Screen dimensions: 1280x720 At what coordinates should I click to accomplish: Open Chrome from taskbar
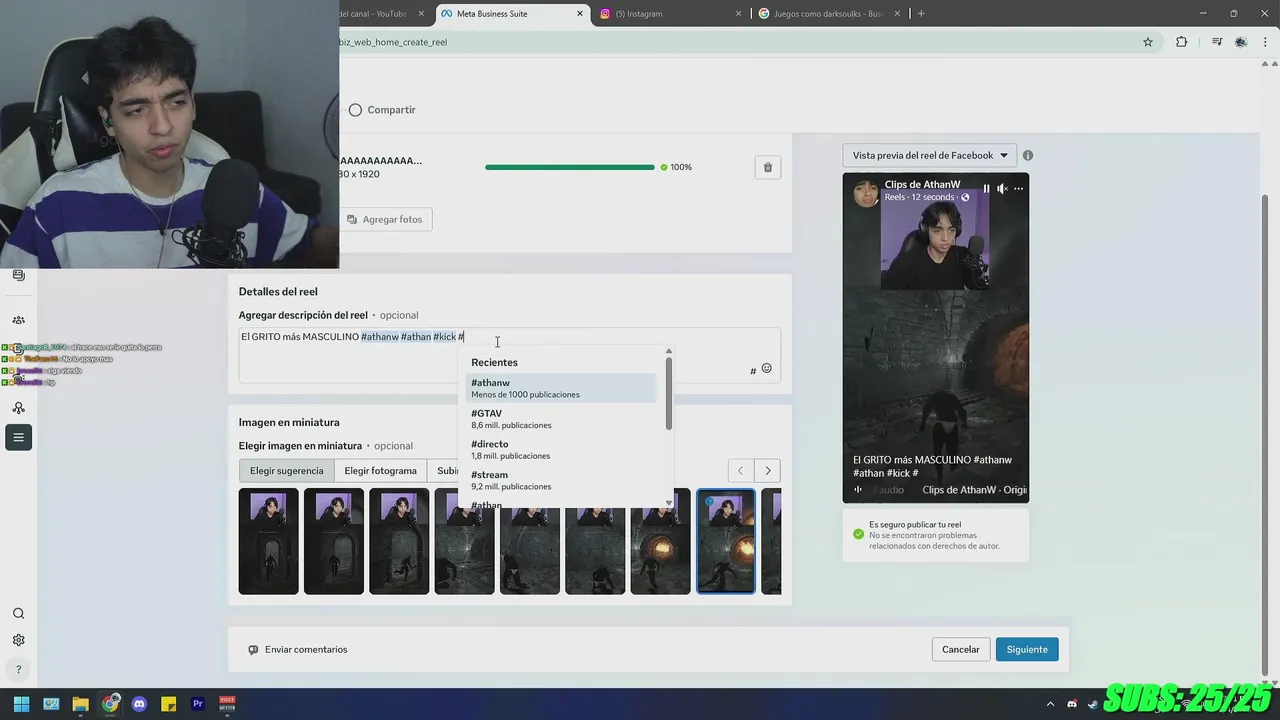[x=110, y=704]
